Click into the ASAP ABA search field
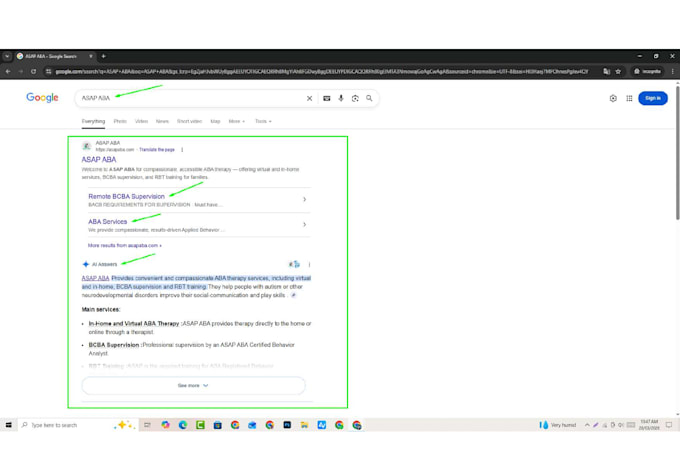The width and height of the screenshot is (680, 459). click(x=191, y=98)
